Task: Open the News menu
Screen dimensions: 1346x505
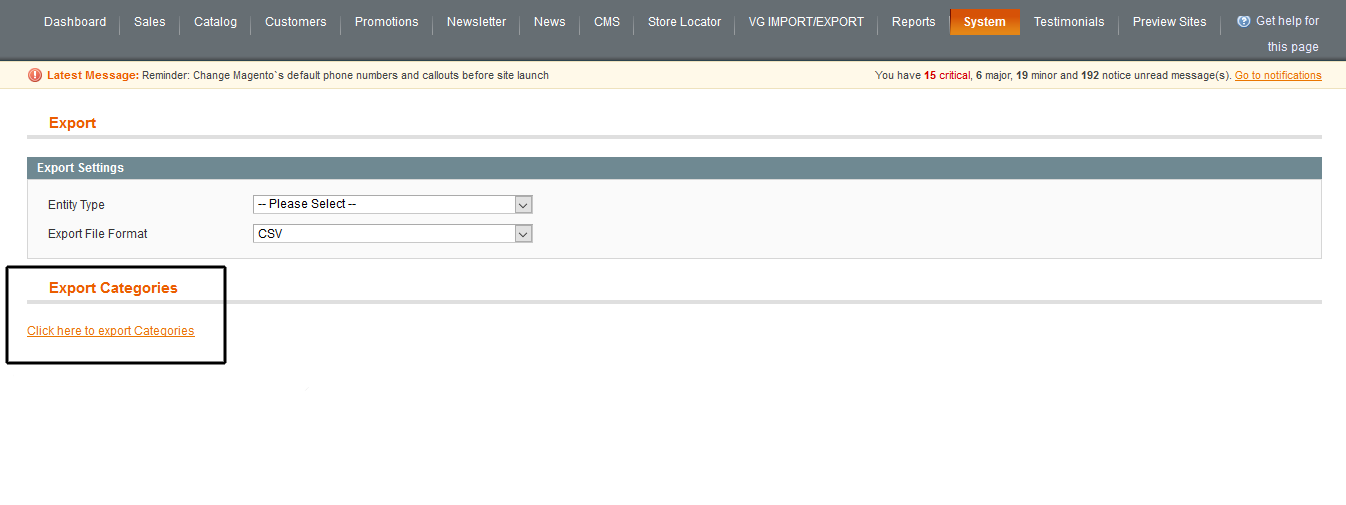Action: (x=549, y=22)
